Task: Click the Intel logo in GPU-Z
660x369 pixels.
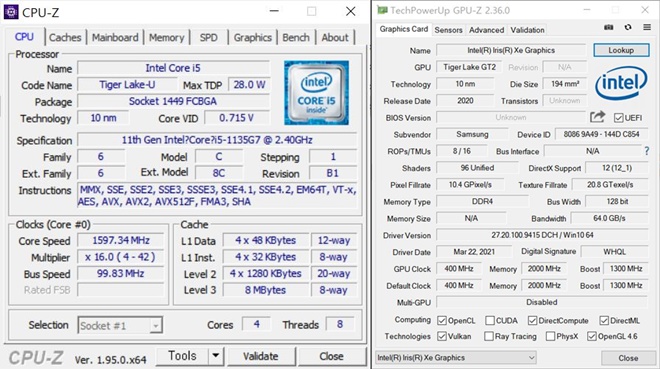Action: click(x=621, y=82)
